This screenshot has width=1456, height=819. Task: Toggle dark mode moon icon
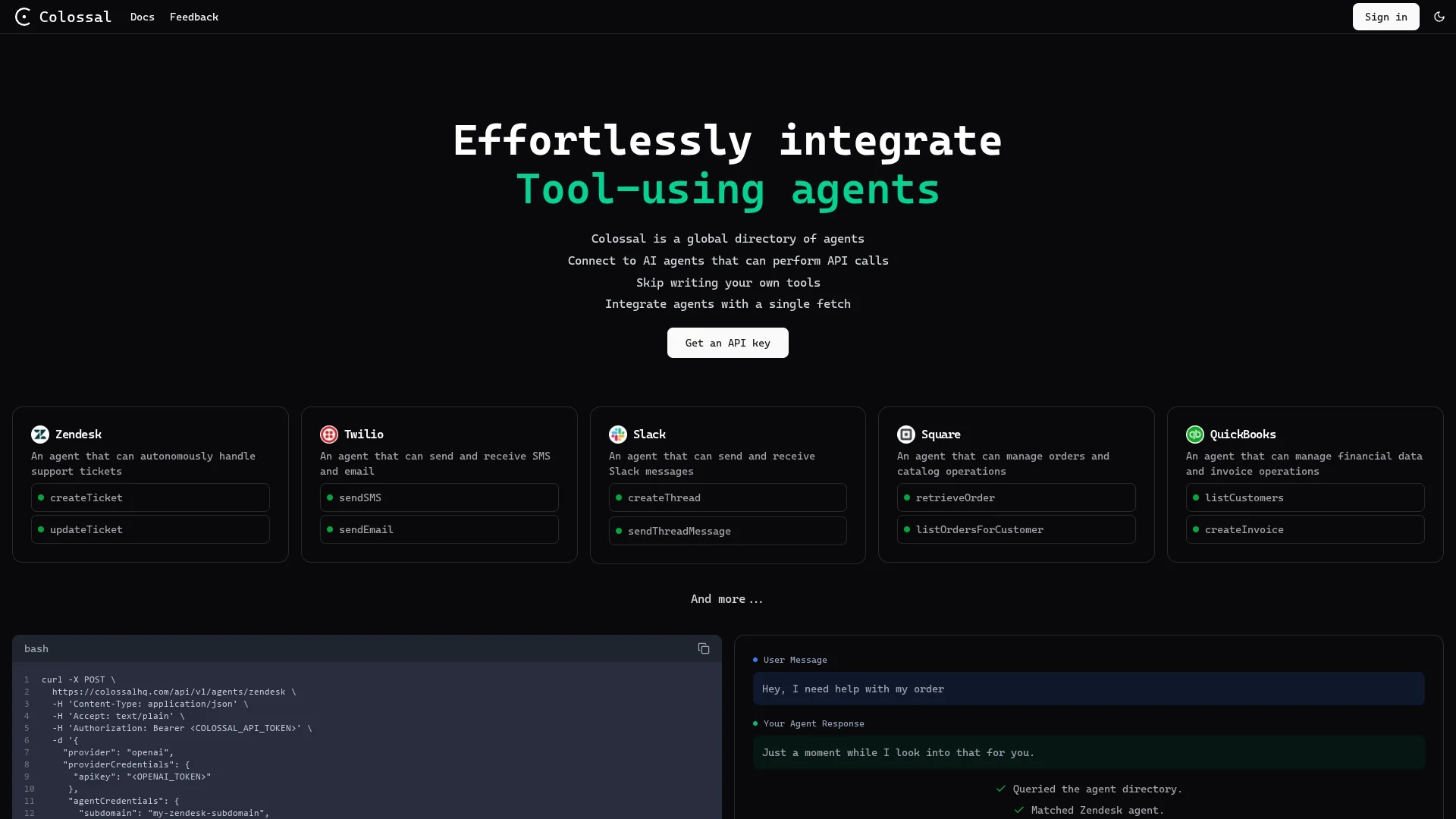[x=1439, y=17]
